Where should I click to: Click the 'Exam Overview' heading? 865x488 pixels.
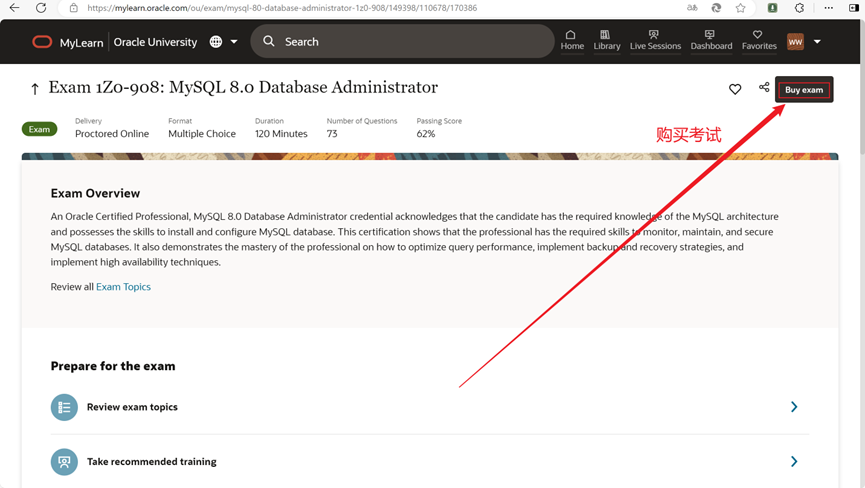point(95,193)
